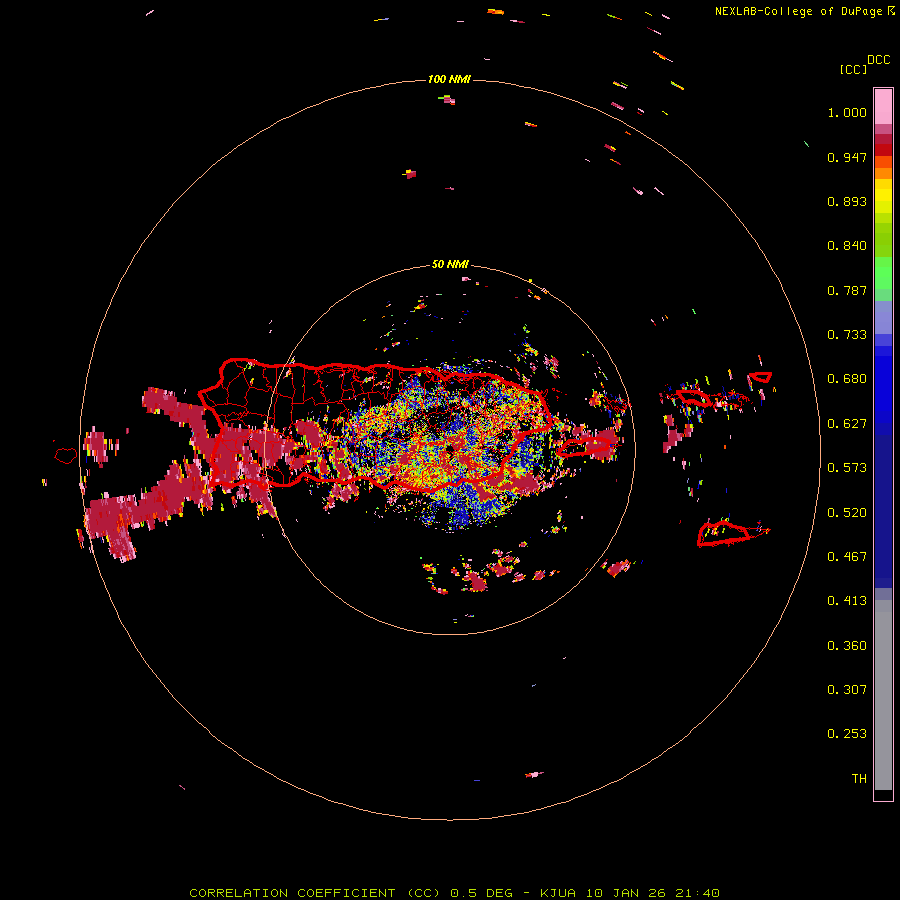
Task: Click the 0.787 legend value
Action: click(x=847, y=290)
